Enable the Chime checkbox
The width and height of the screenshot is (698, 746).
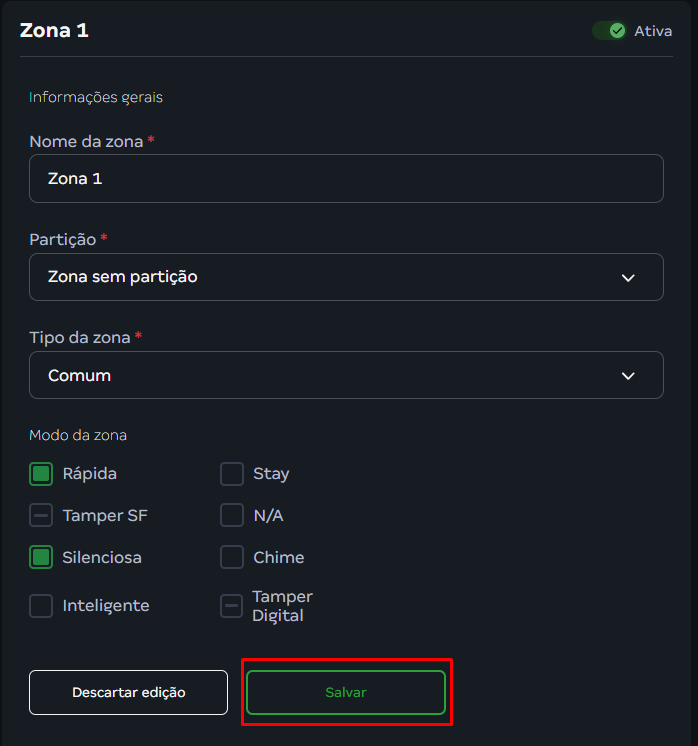click(232, 558)
